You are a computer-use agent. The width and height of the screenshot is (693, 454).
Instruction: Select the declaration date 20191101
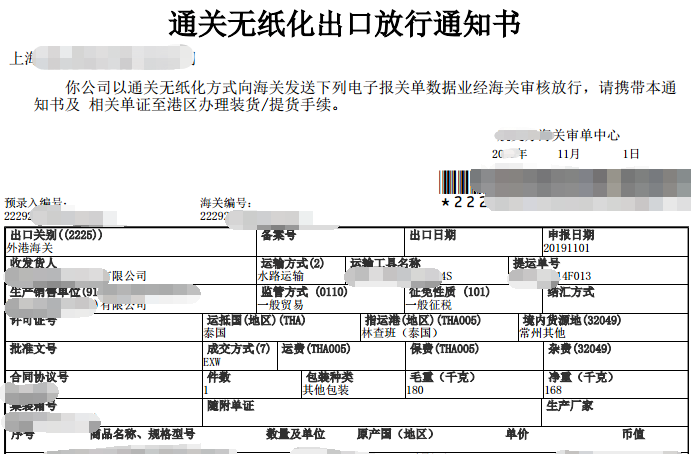pyautogui.click(x=567, y=248)
